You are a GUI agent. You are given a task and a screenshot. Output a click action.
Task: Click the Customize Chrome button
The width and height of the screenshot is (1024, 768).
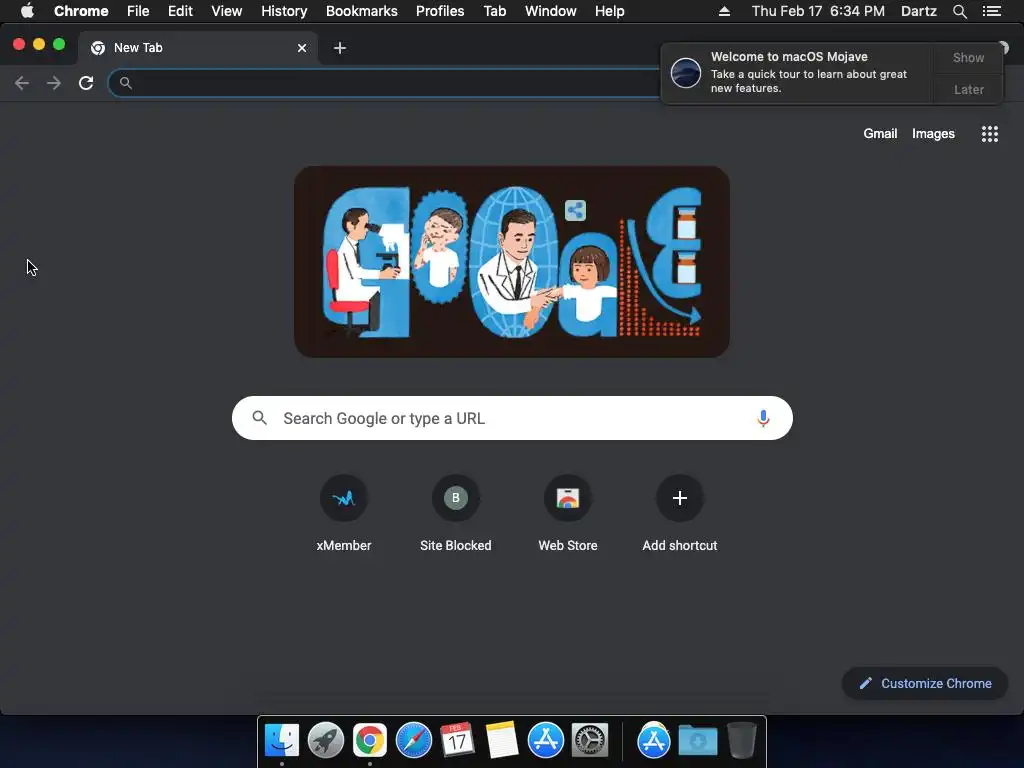pos(925,683)
